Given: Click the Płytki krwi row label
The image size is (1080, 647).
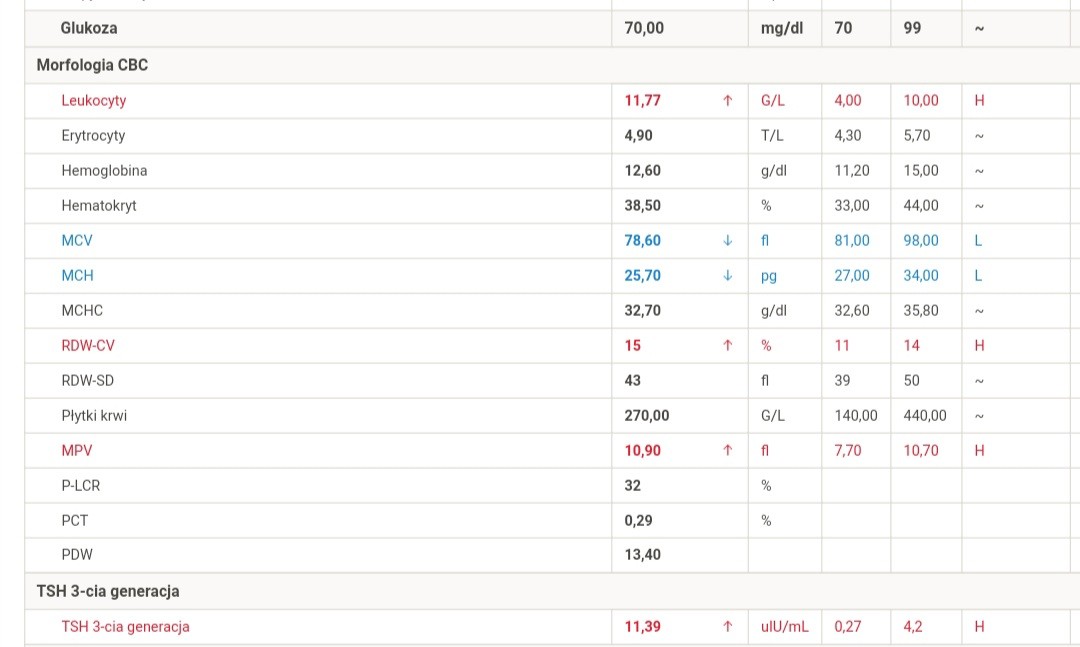Looking at the screenshot, I should click(94, 415).
